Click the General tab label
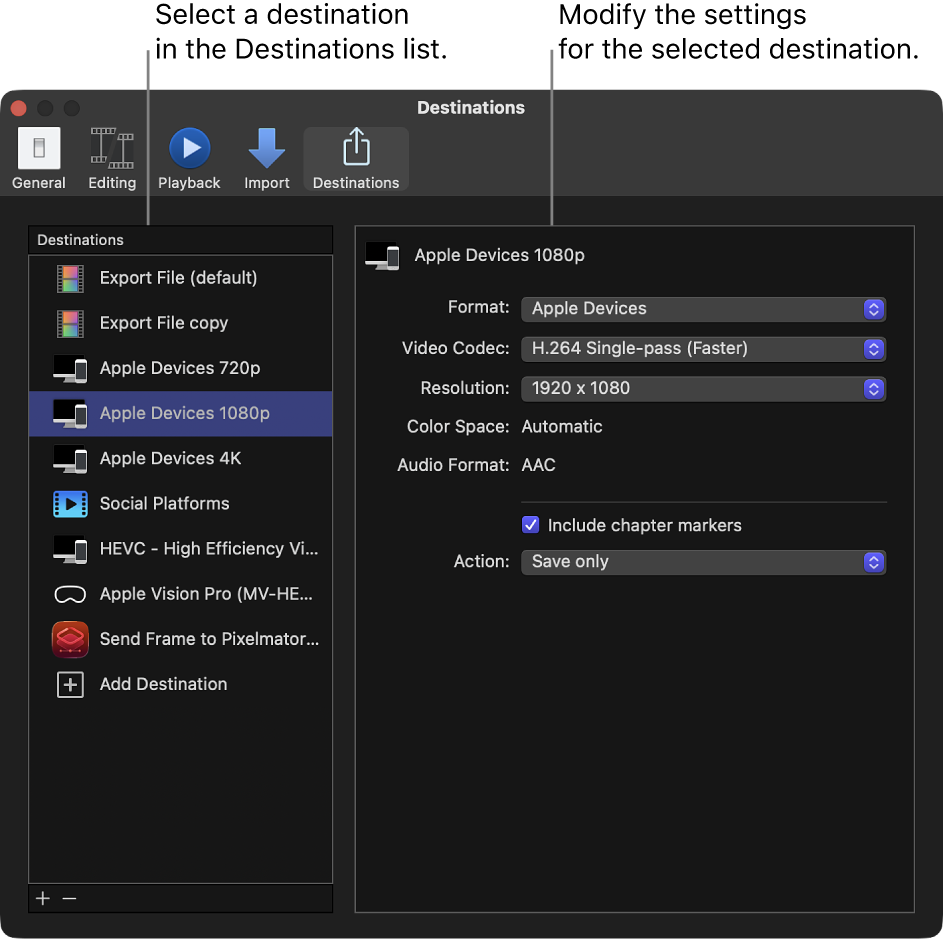944x940 pixels. 39,183
